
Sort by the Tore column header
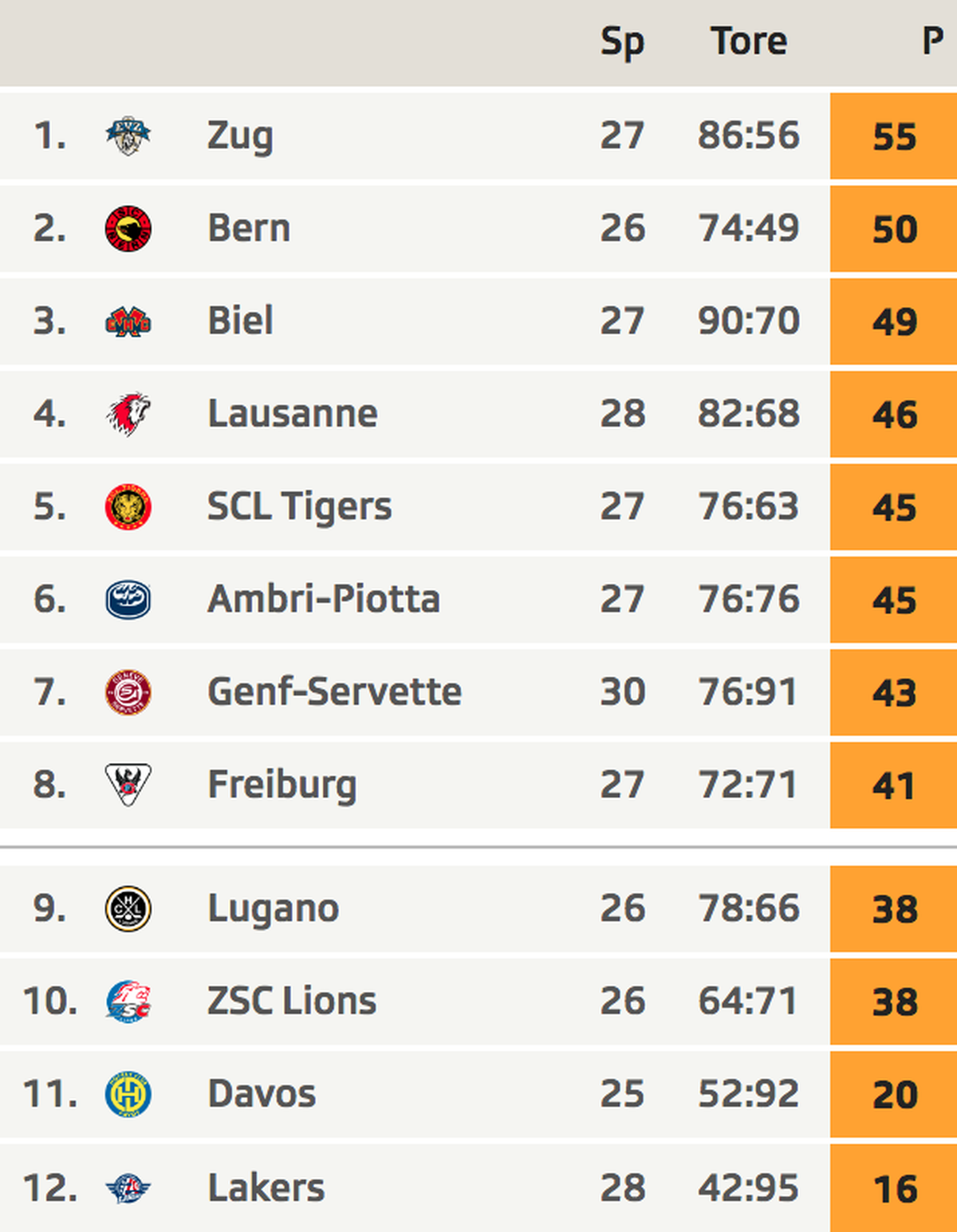tap(749, 41)
